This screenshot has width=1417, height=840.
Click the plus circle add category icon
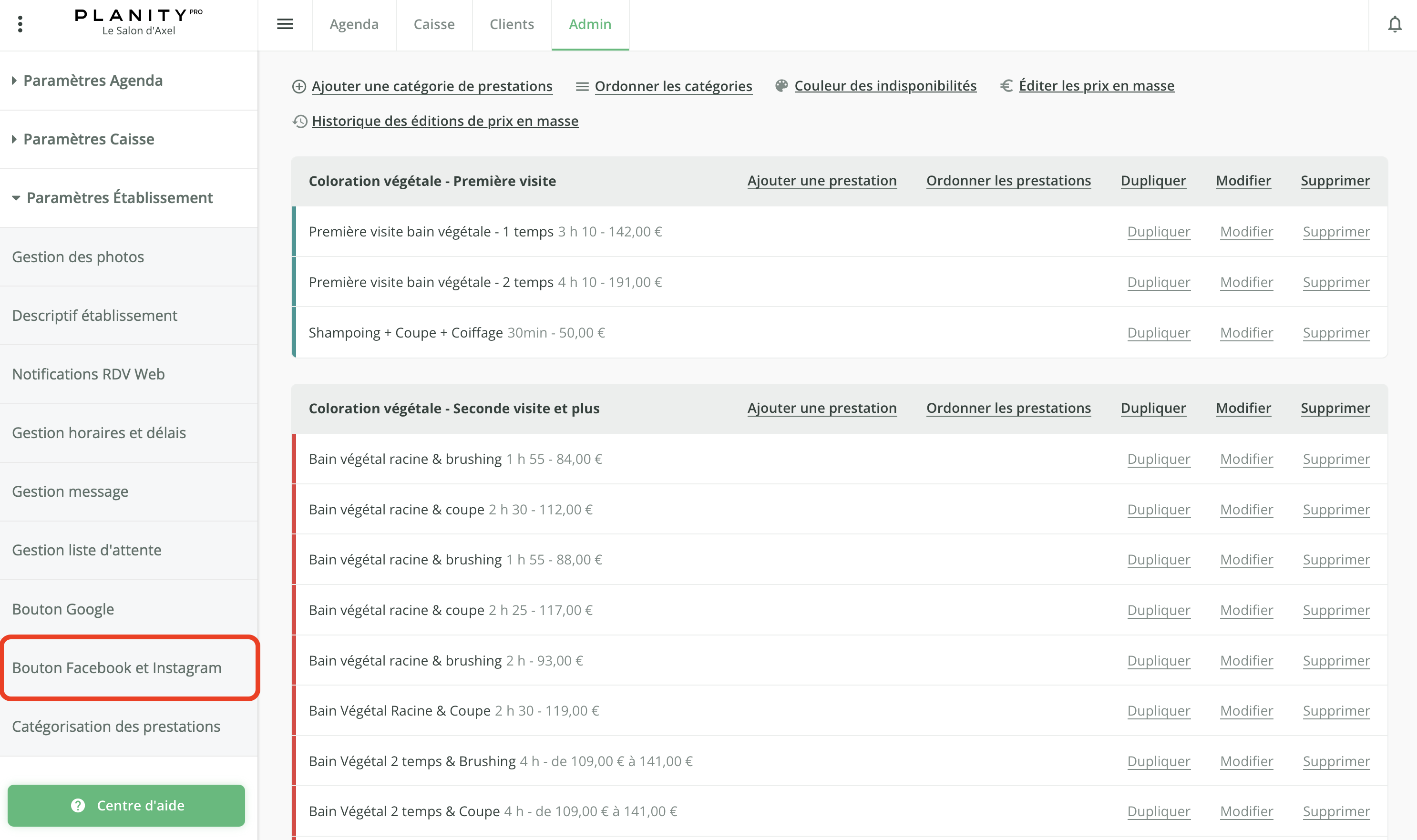pos(299,87)
